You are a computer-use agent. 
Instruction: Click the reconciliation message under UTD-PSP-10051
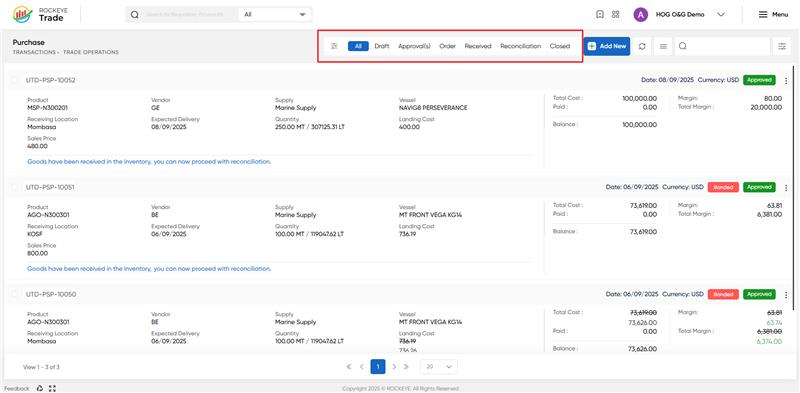pyautogui.click(x=149, y=269)
